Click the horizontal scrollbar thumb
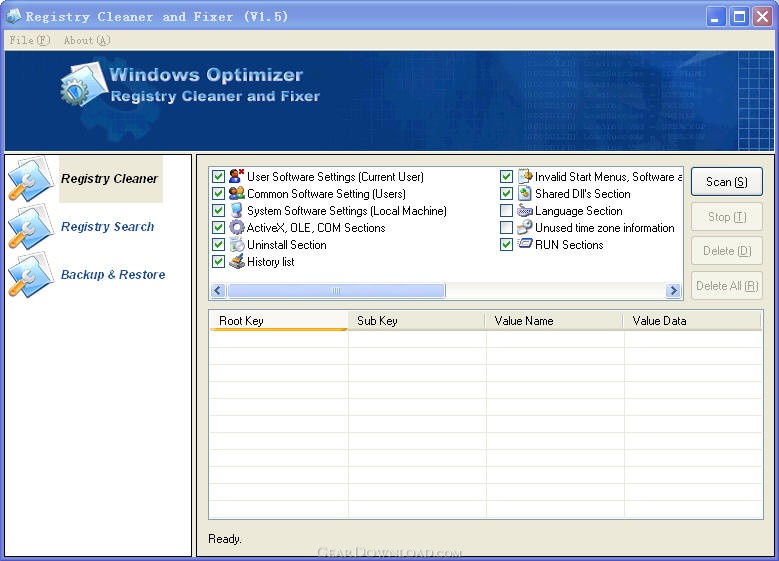This screenshot has width=779, height=561. (x=336, y=290)
